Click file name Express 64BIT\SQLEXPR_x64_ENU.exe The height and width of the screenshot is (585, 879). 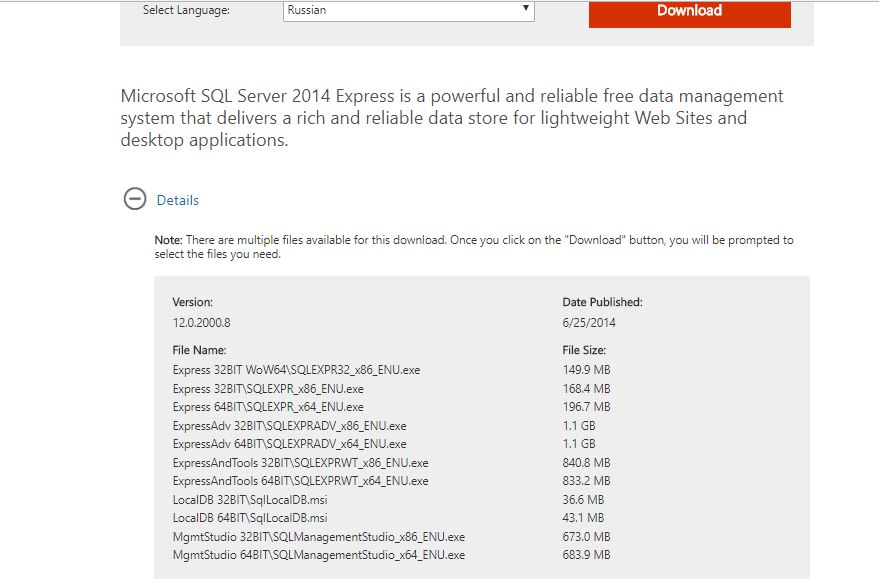click(x=268, y=407)
